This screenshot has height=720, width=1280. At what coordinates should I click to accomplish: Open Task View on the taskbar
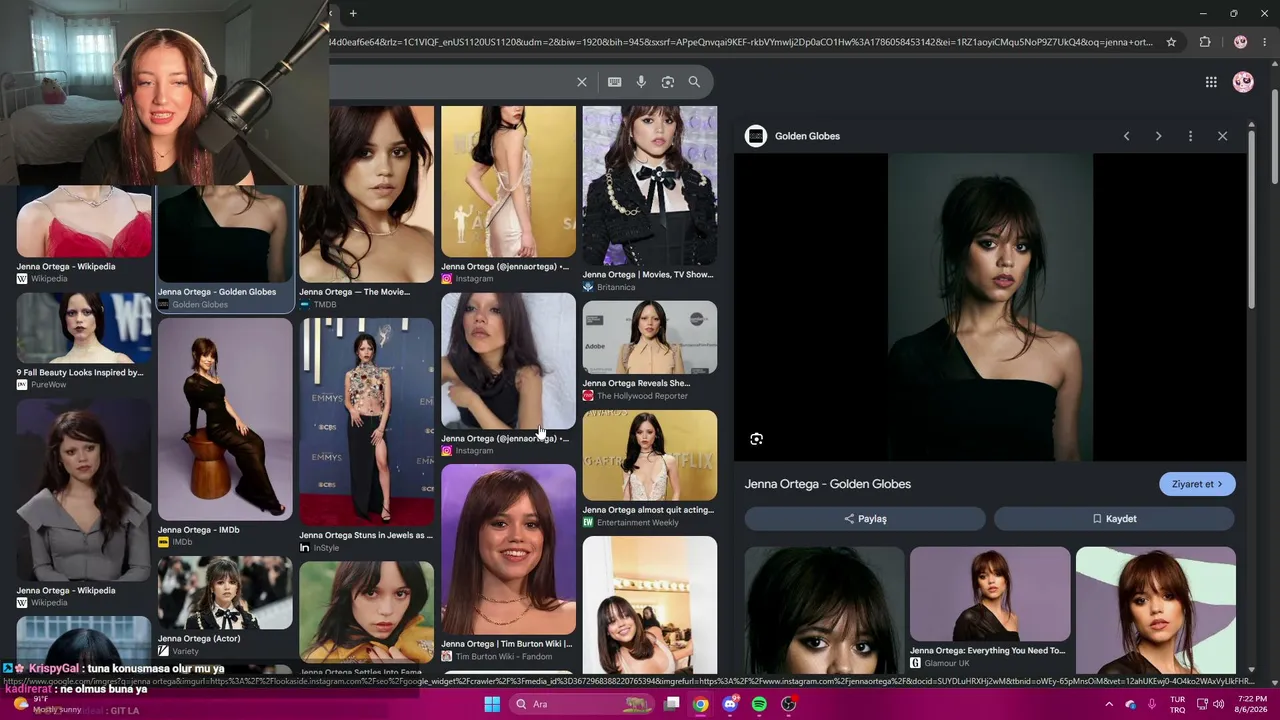pos(672,704)
